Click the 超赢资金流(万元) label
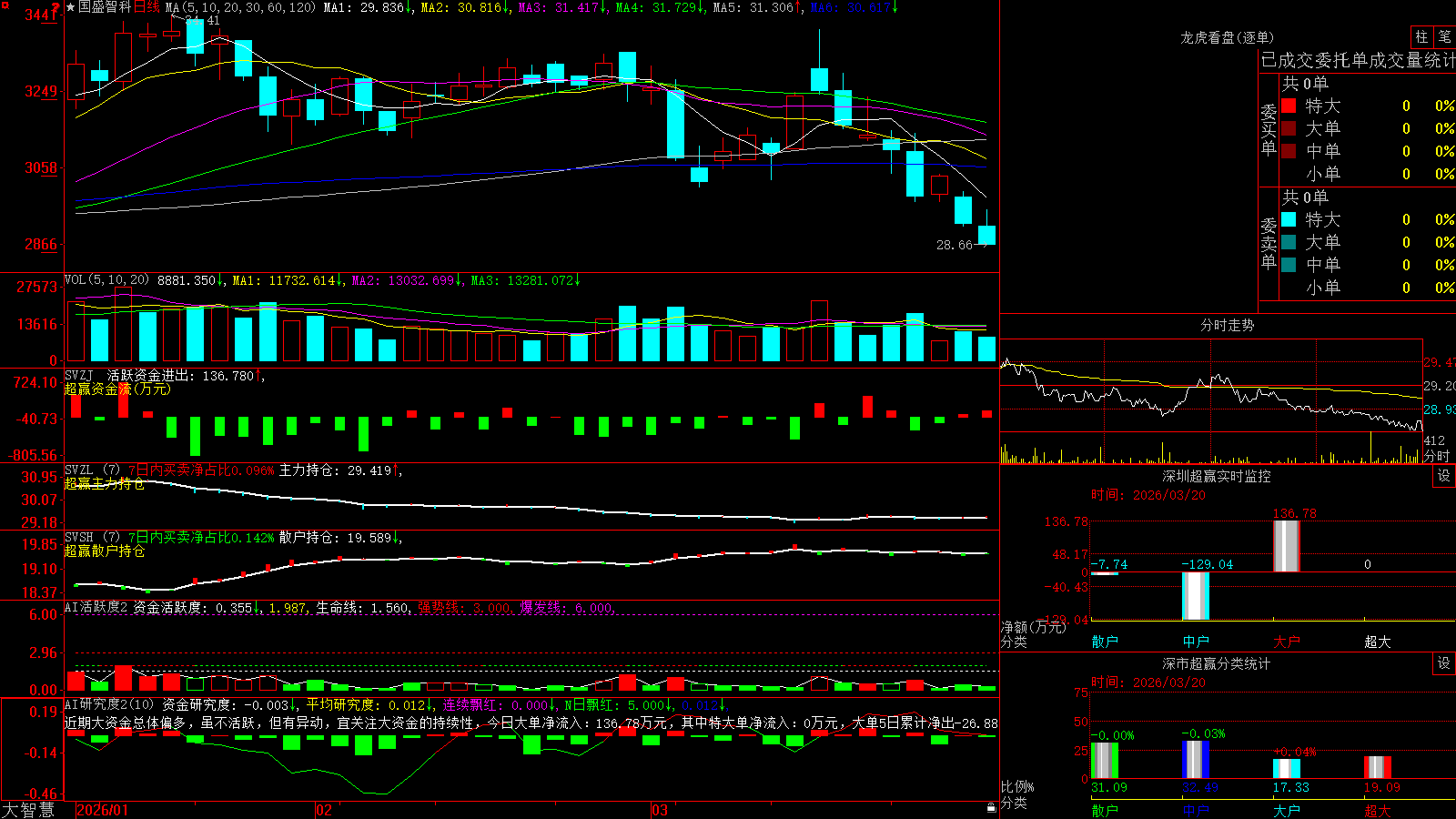 pyautogui.click(x=117, y=389)
